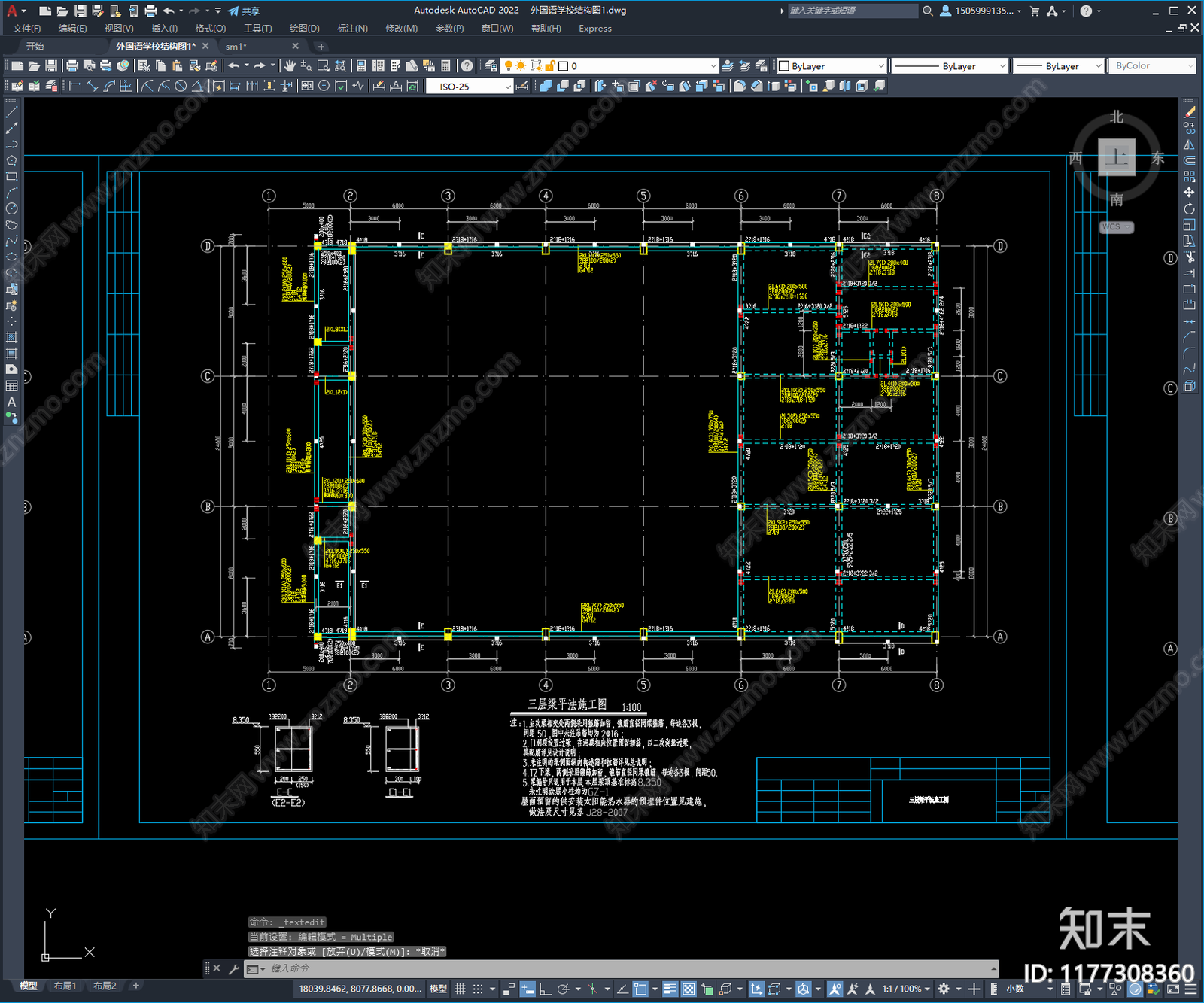The height and width of the screenshot is (1003, 1204).
Task: Open the 文件(F) menu
Action: pyautogui.click(x=27, y=29)
